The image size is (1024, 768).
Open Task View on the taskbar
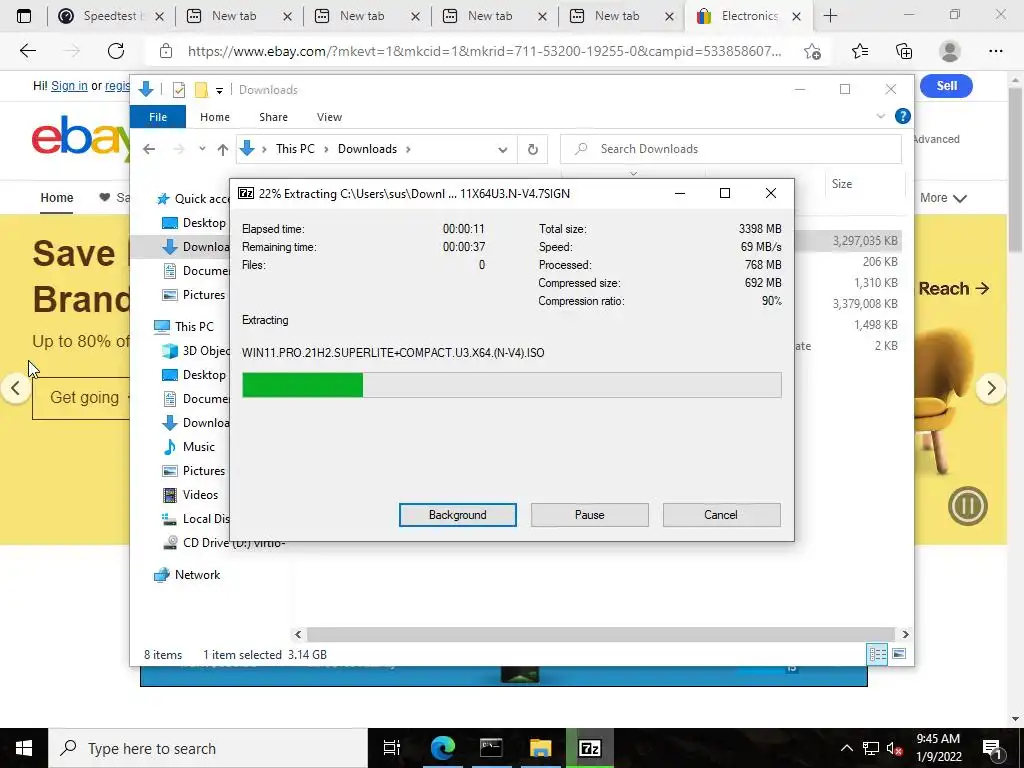392,748
